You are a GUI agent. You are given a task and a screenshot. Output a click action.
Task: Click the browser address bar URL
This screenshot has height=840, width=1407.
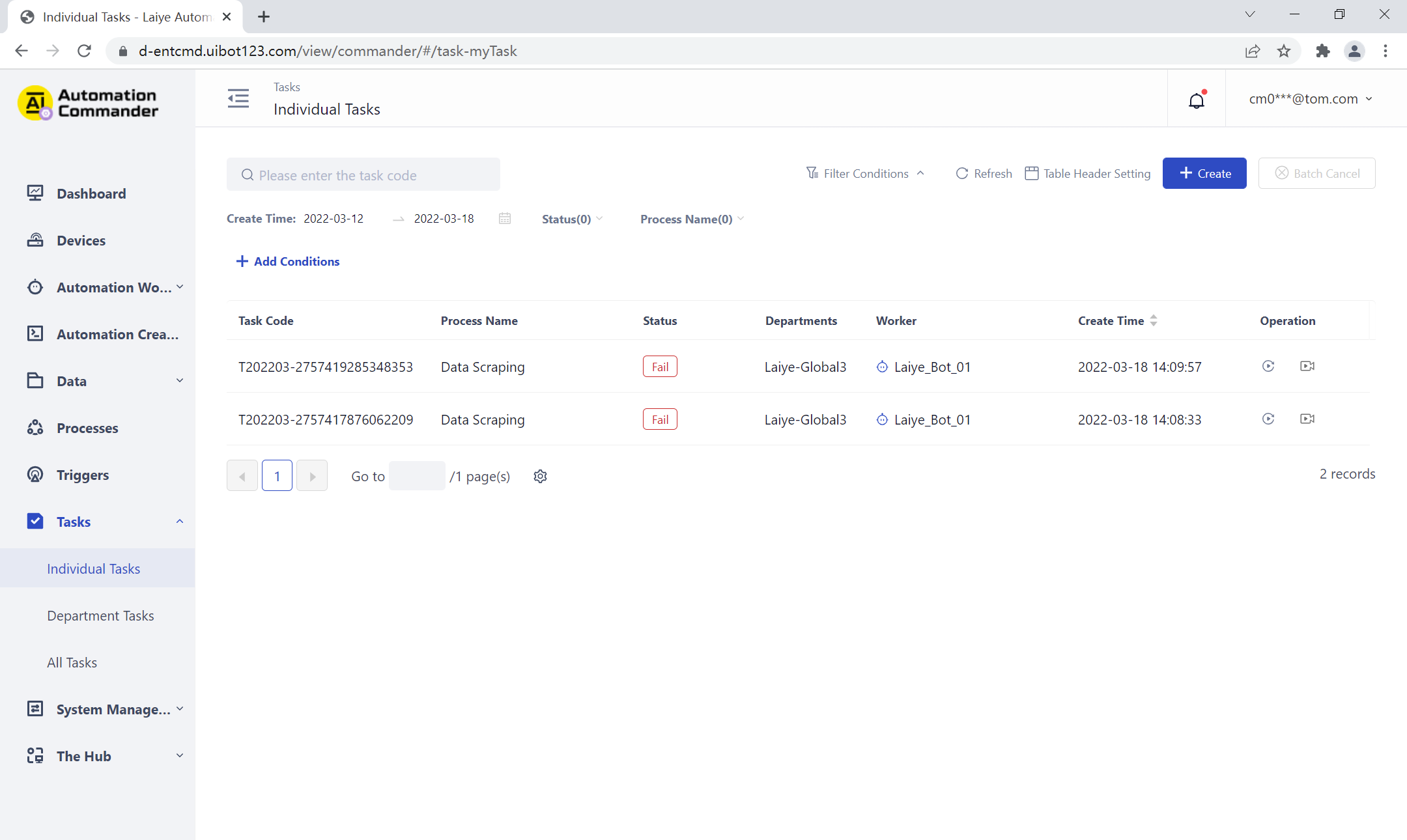(x=328, y=51)
